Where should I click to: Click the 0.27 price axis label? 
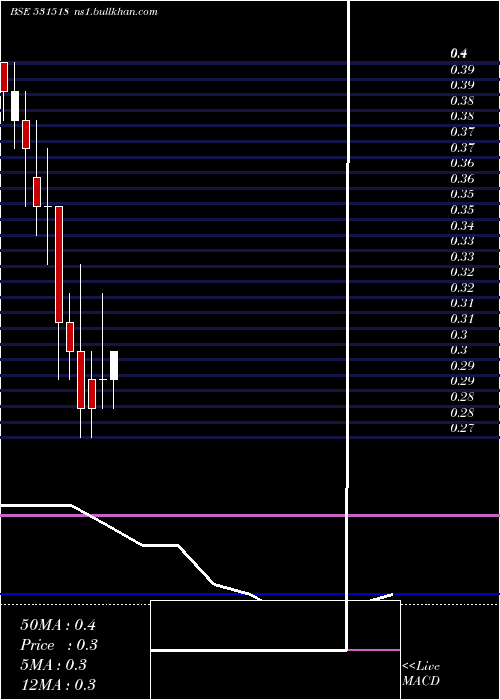tap(462, 428)
